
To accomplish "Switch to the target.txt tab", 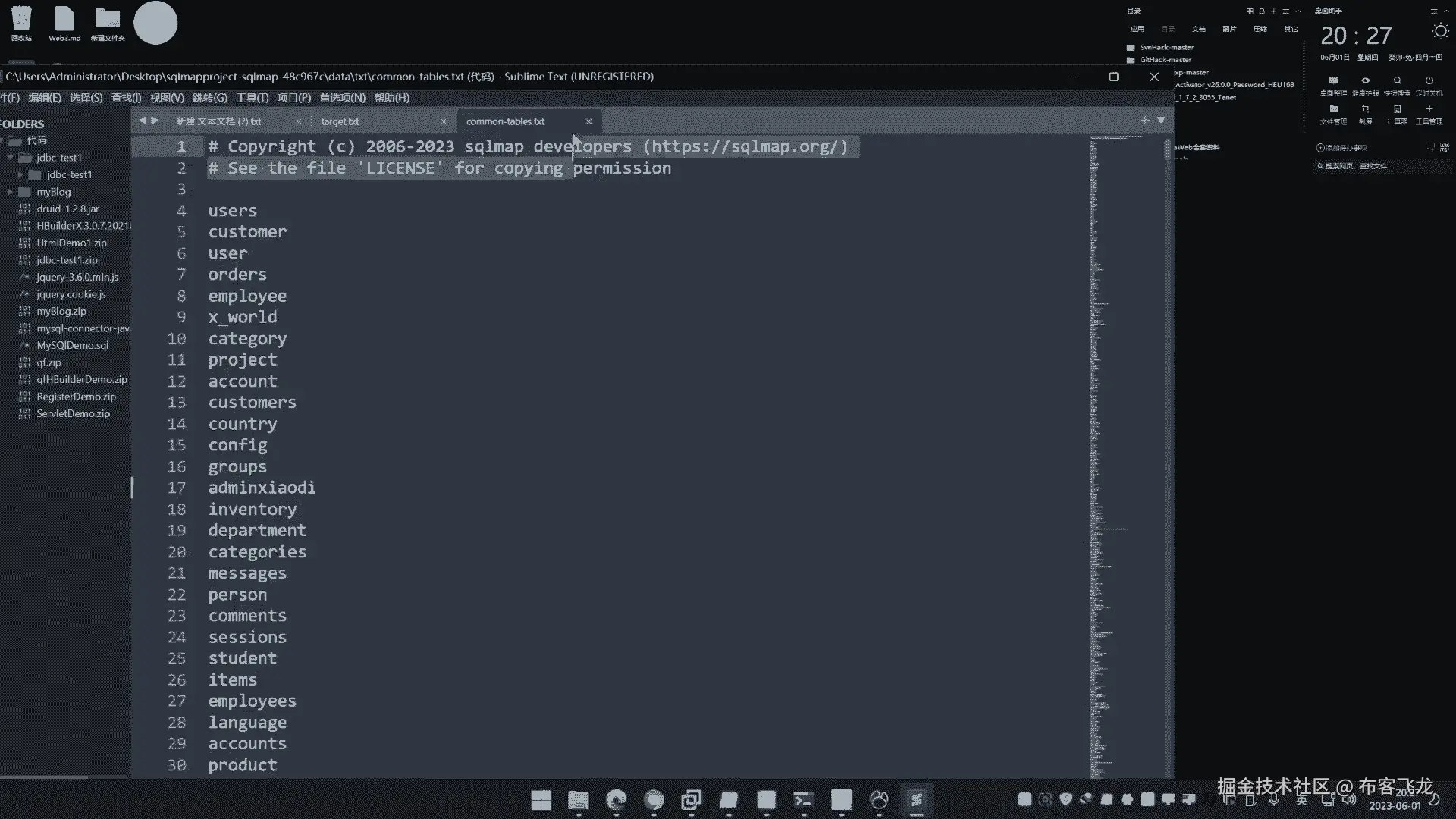I will tap(340, 121).
